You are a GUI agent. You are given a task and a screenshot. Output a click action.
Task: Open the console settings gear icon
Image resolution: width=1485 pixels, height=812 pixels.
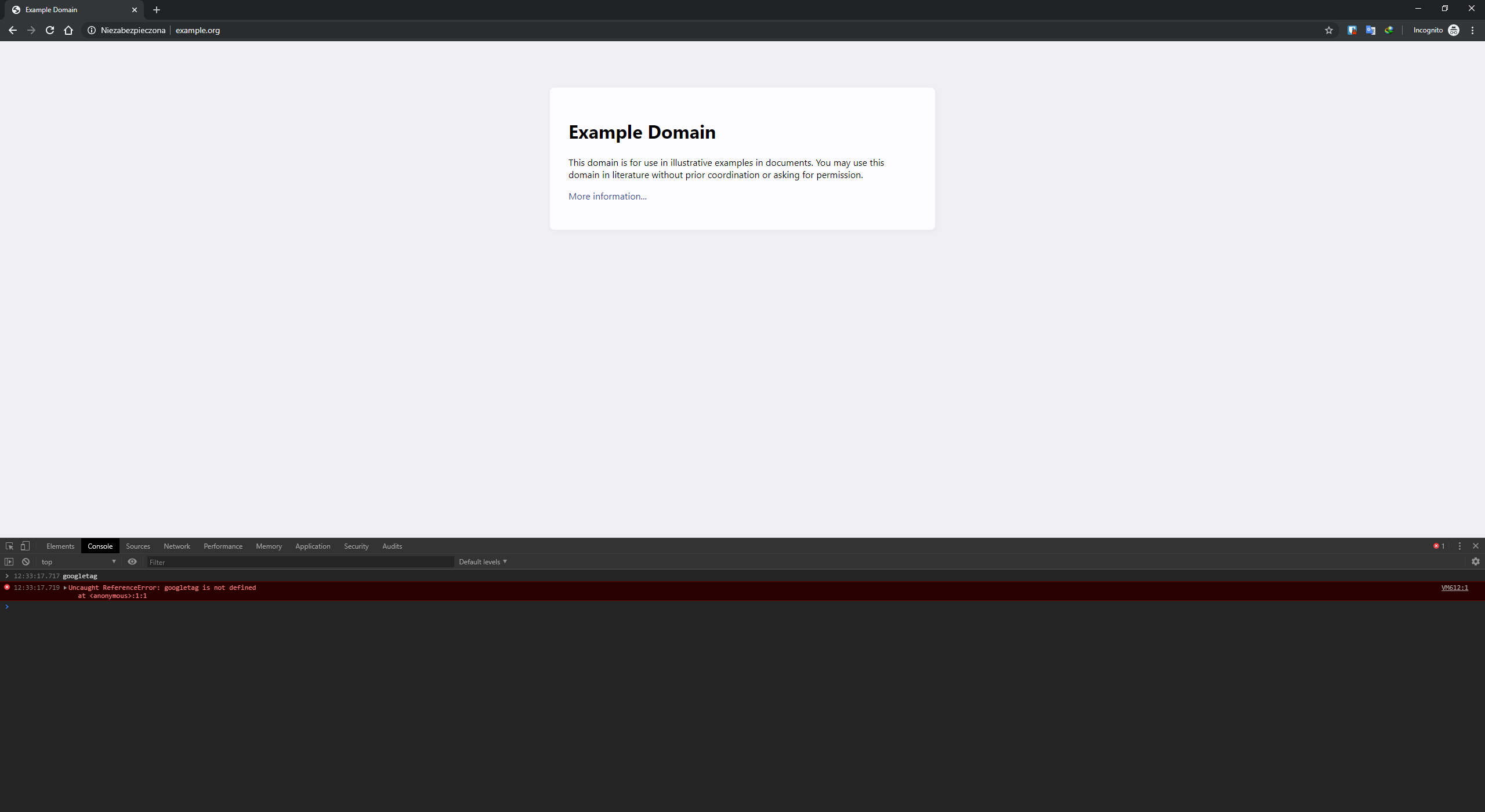[x=1475, y=561]
